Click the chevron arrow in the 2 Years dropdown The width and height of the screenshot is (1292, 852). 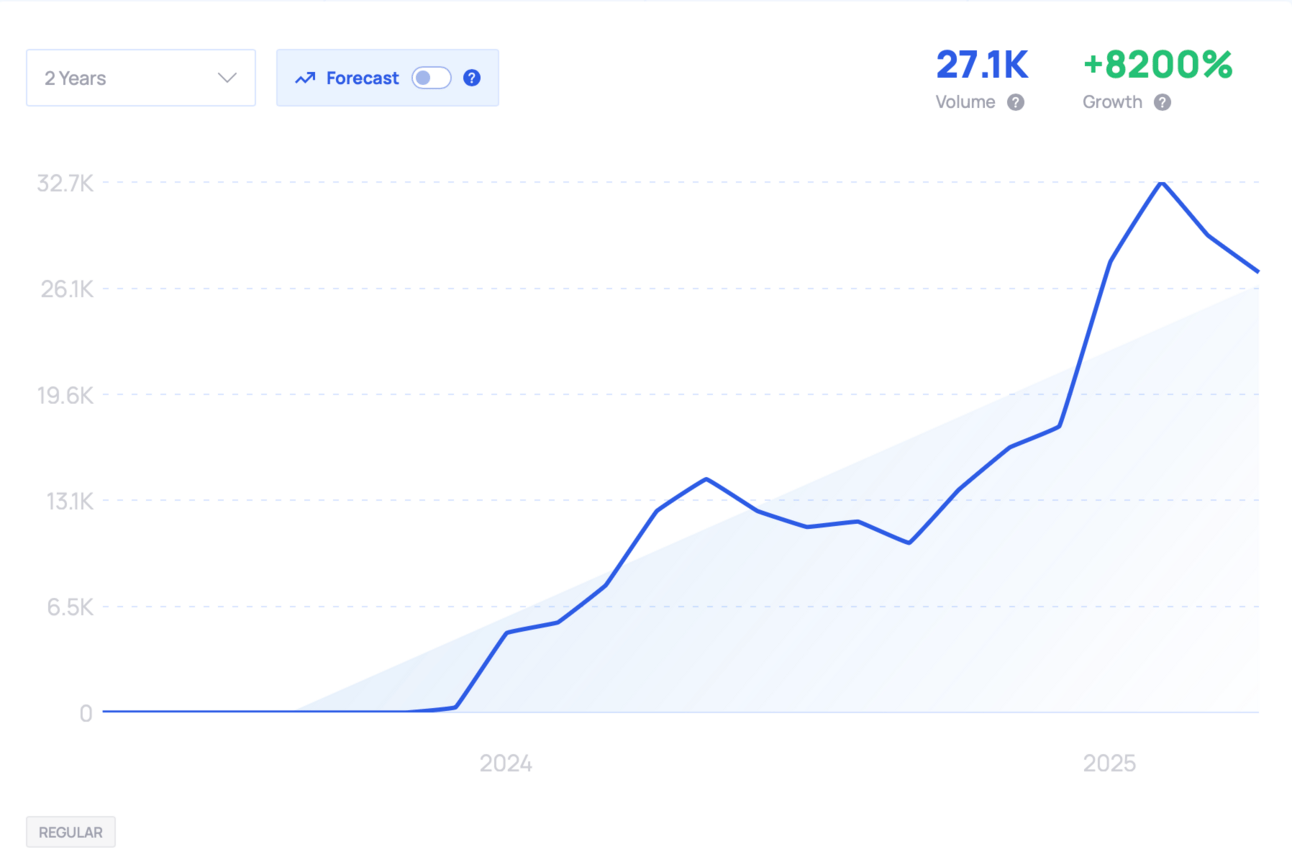(227, 78)
